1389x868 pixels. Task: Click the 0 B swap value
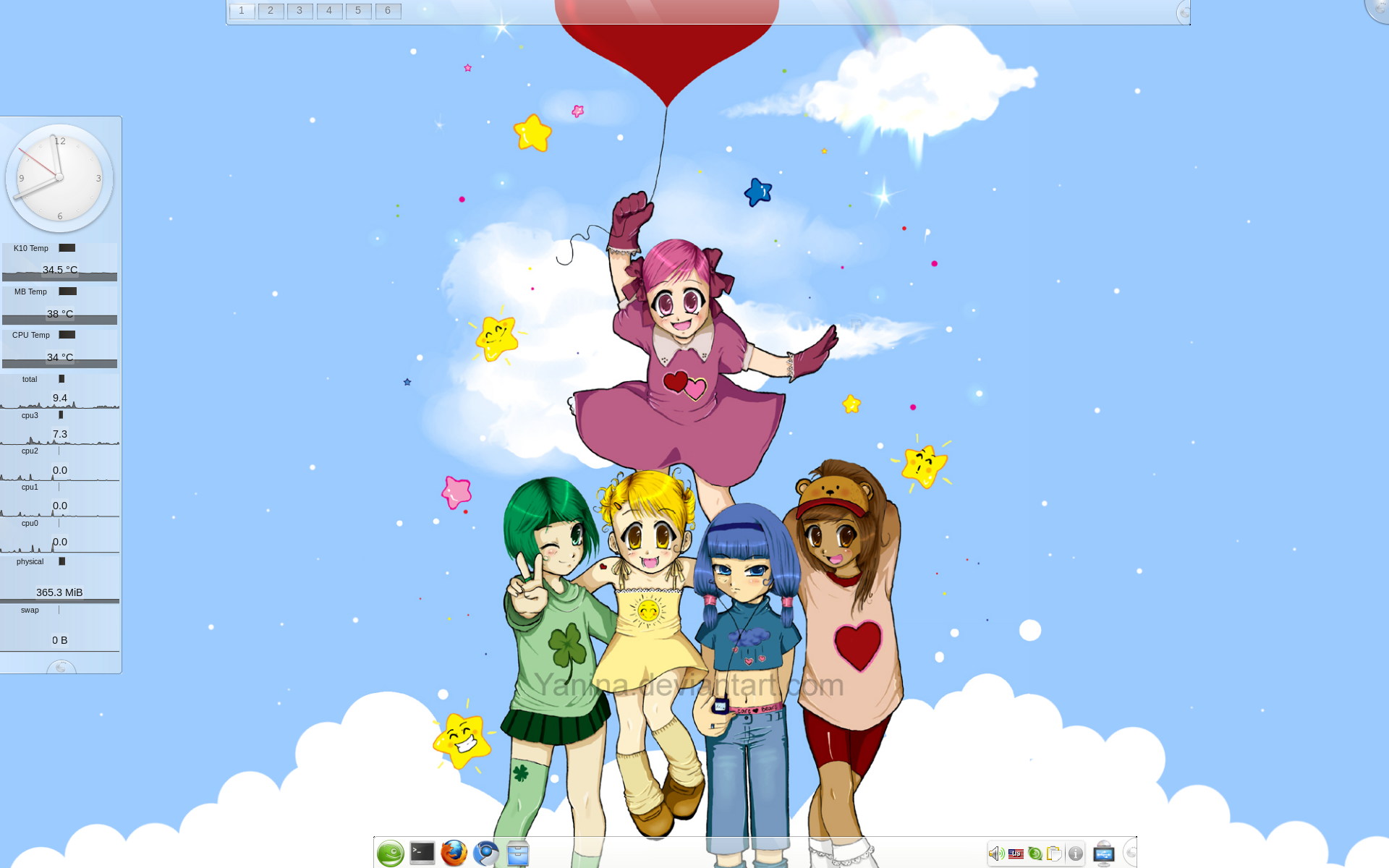click(59, 640)
